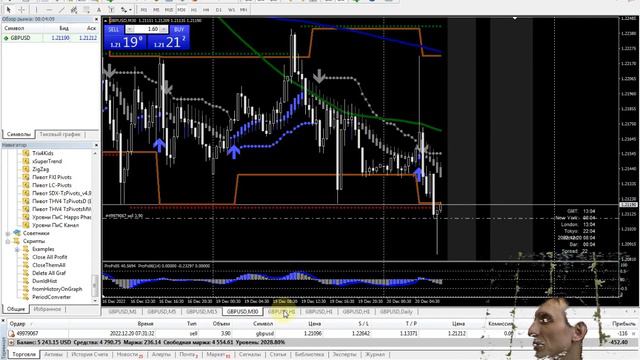The width and height of the screenshot is (640, 360).
Task: Select Пивот LC-Pivots indicator
Action: coord(52,185)
